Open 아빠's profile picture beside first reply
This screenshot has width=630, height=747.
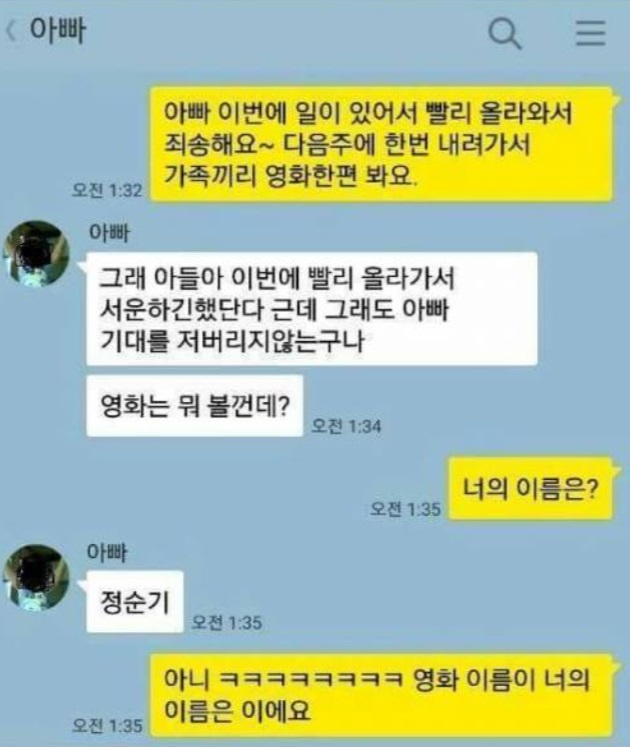pos(36,254)
